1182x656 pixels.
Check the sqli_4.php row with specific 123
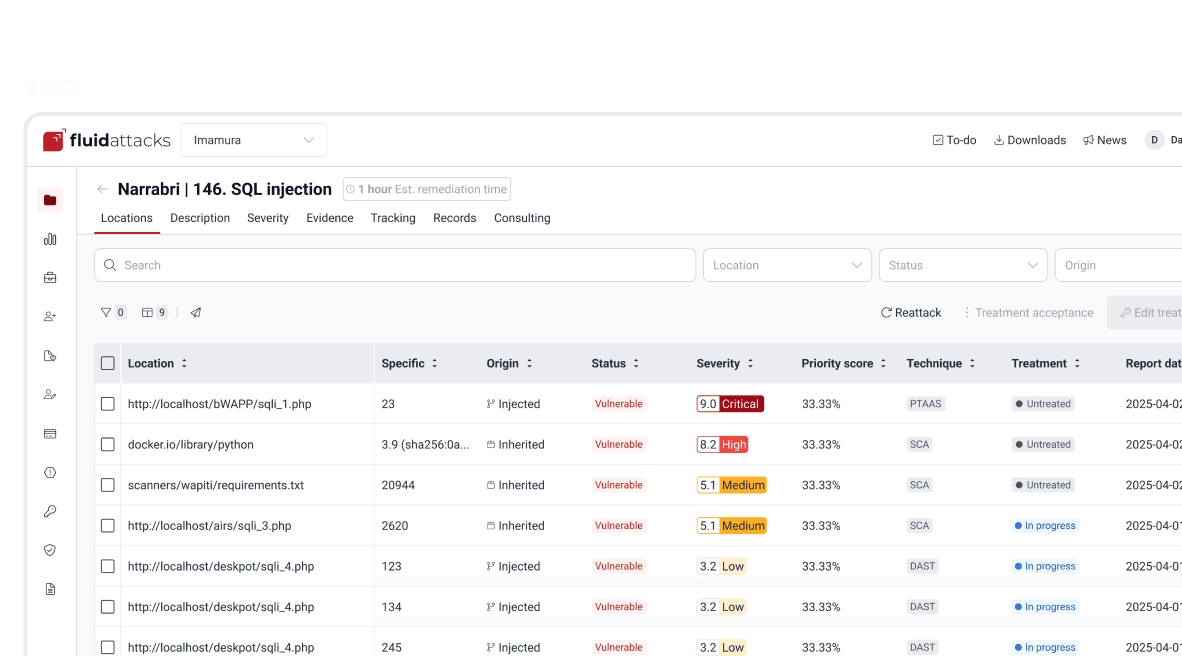(x=108, y=566)
